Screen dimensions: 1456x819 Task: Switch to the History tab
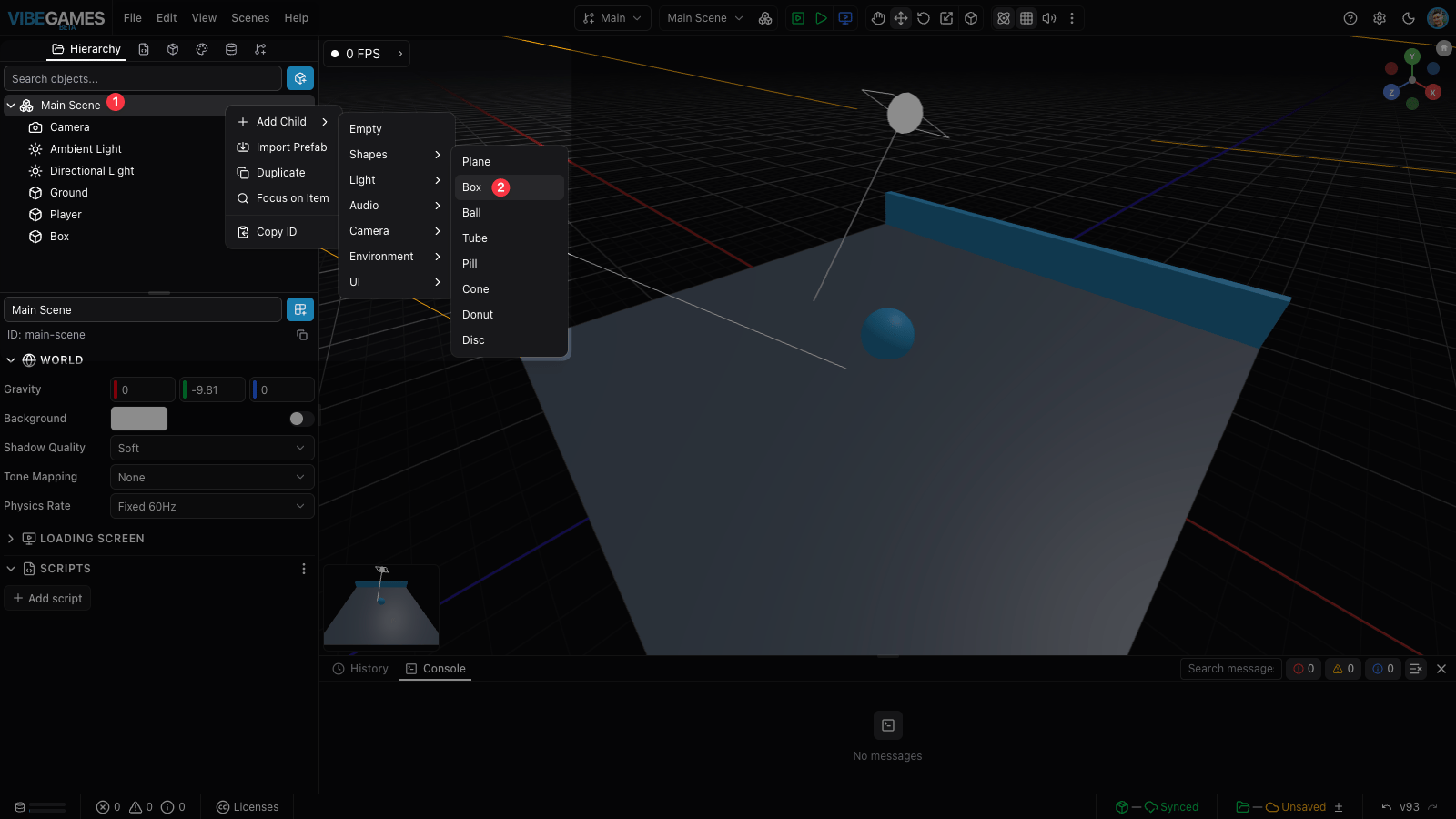[x=360, y=669]
